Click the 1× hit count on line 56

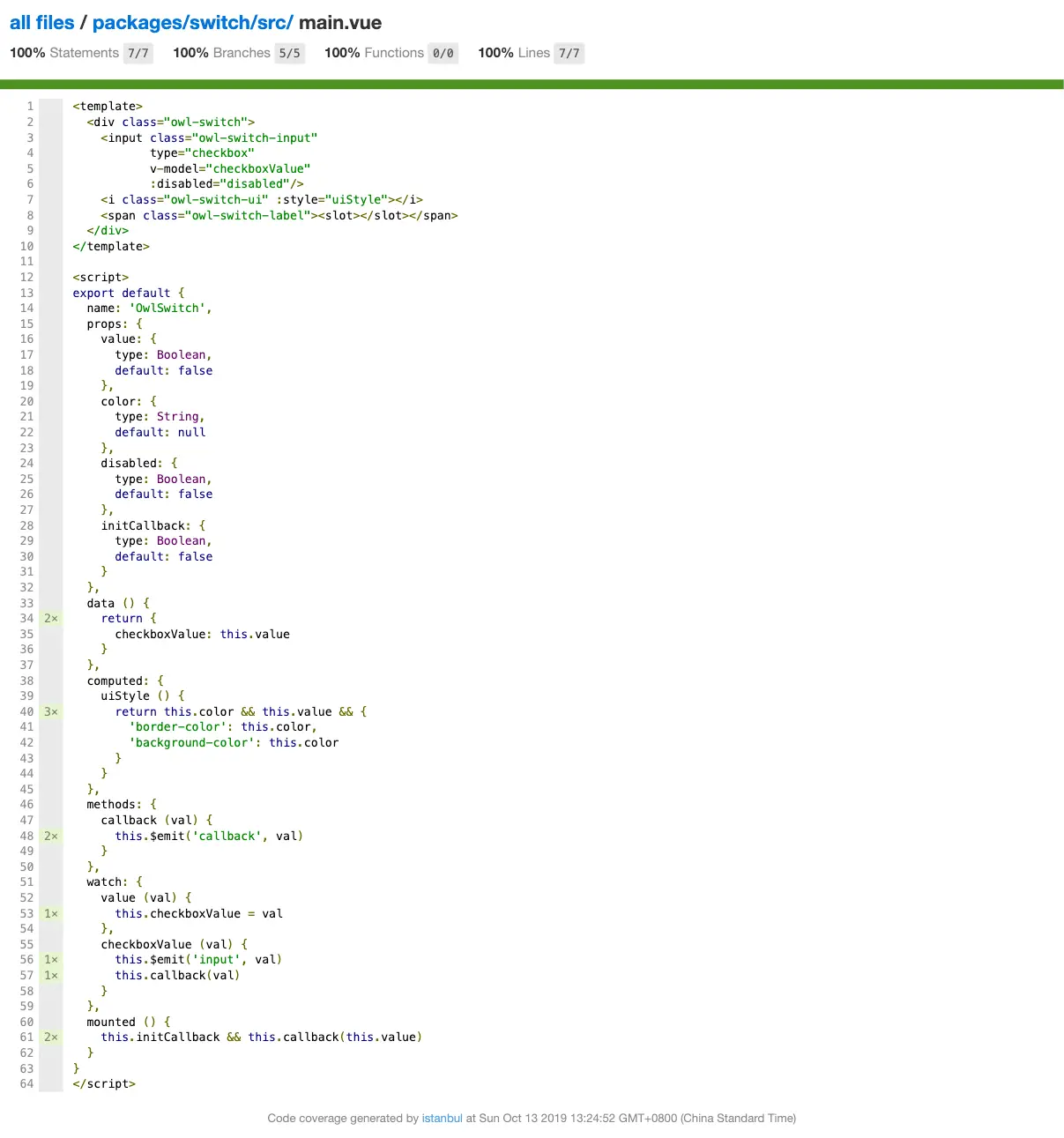(51, 959)
